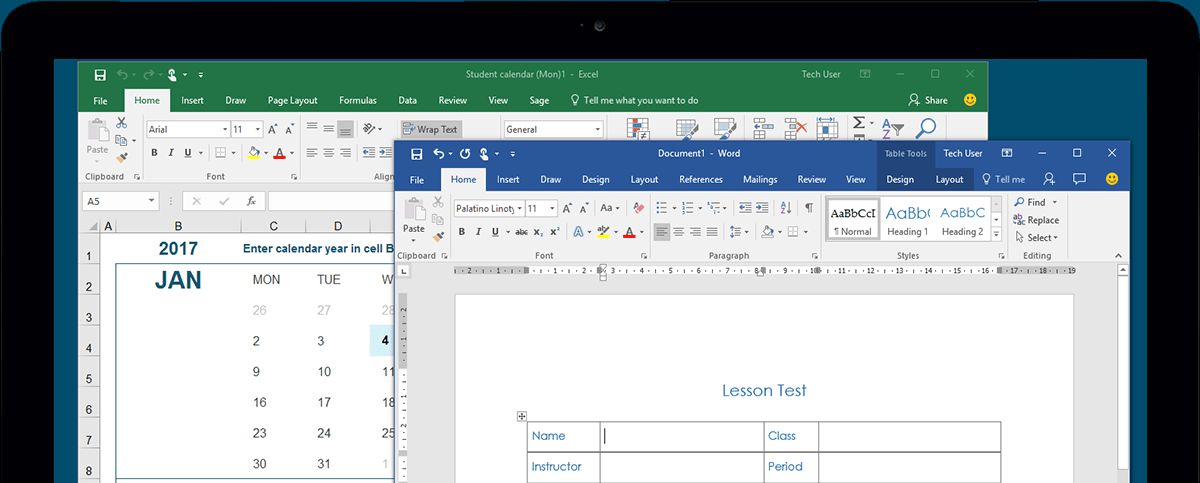1200x483 pixels.
Task: Click Clear All Formatting eraser in Word
Action: tap(638, 208)
